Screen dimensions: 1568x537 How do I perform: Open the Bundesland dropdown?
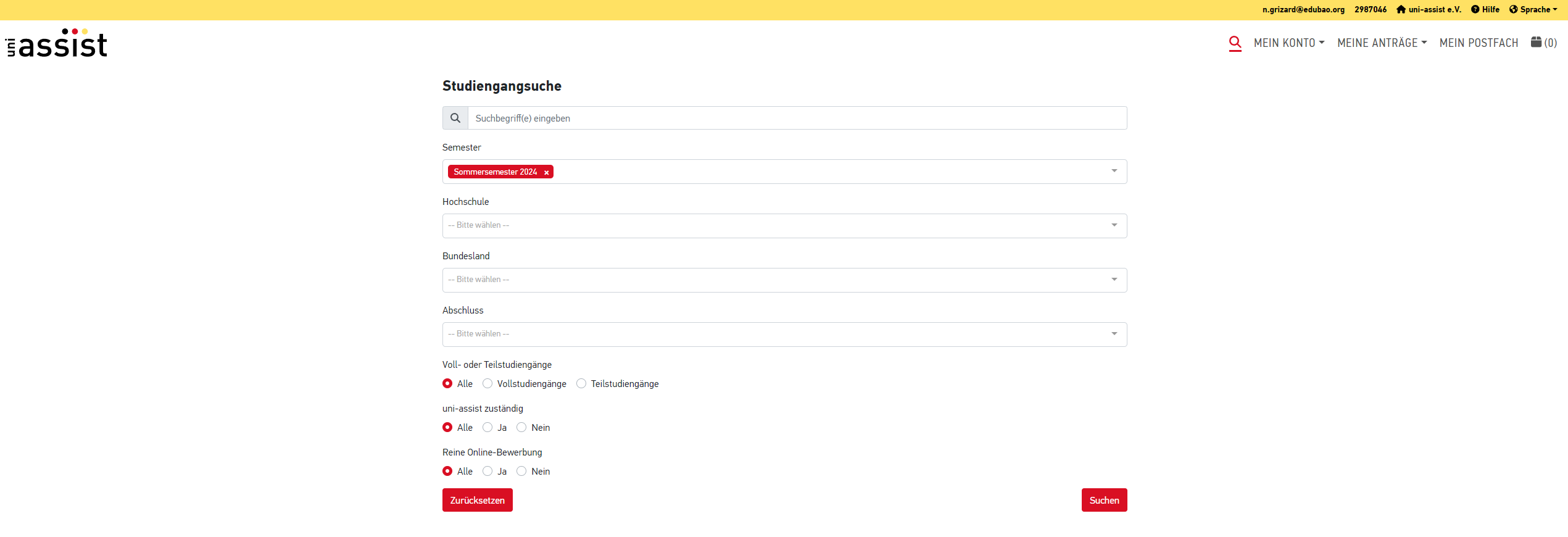784,280
